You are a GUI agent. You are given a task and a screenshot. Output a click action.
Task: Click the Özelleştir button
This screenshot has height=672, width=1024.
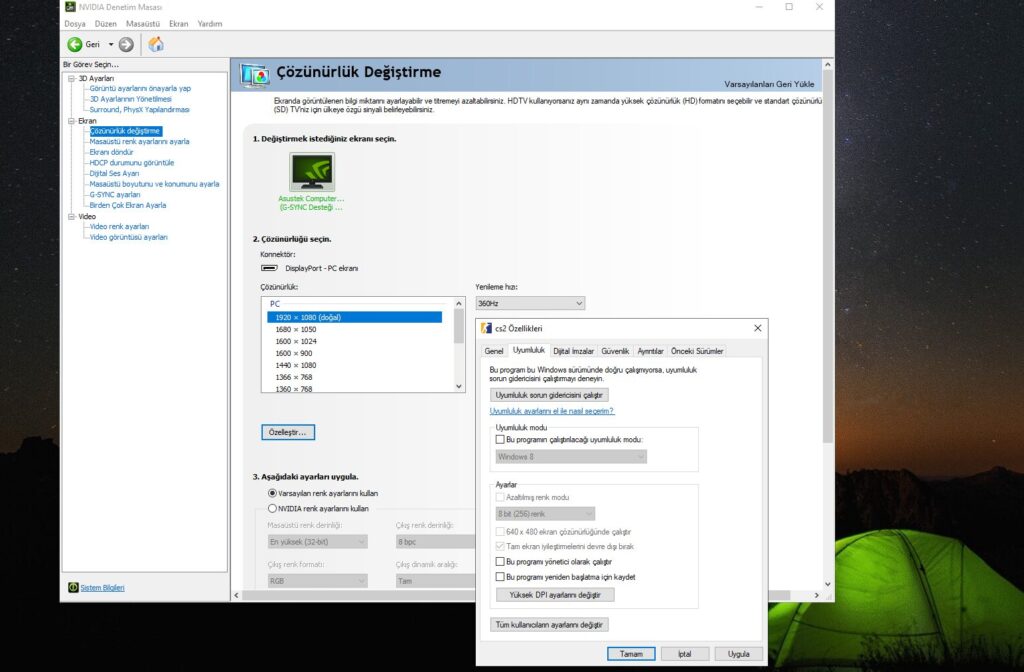coord(288,432)
